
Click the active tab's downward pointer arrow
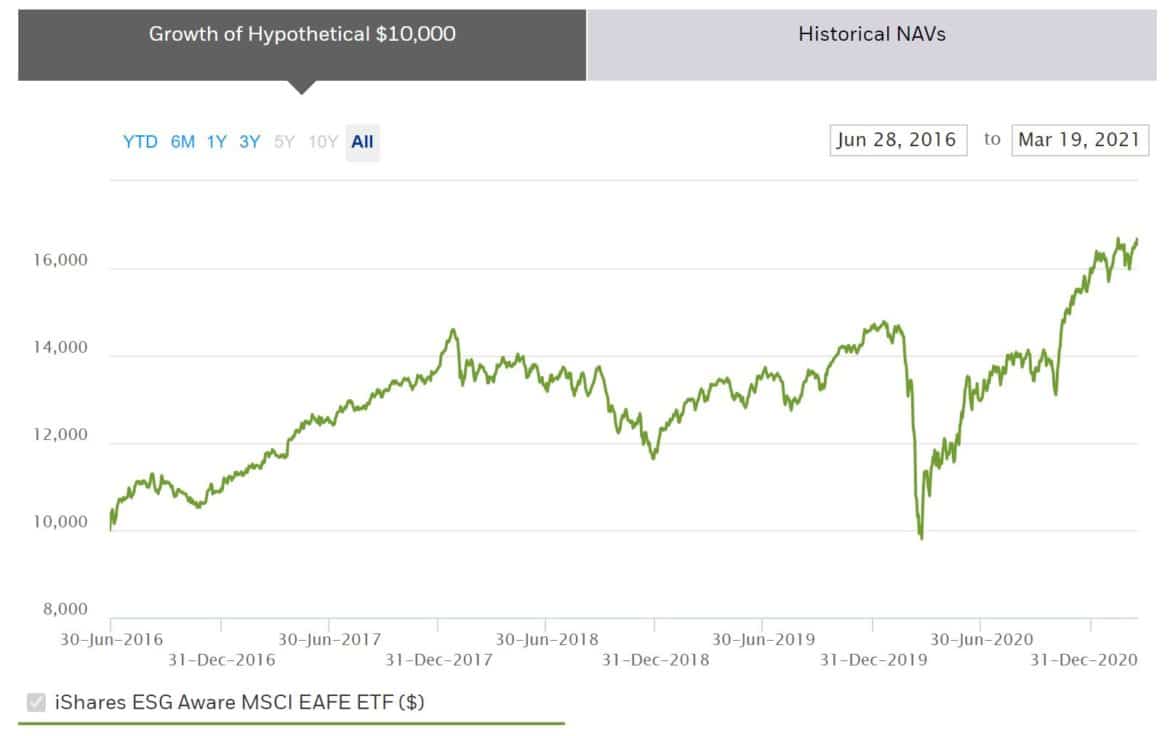pos(301,87)
